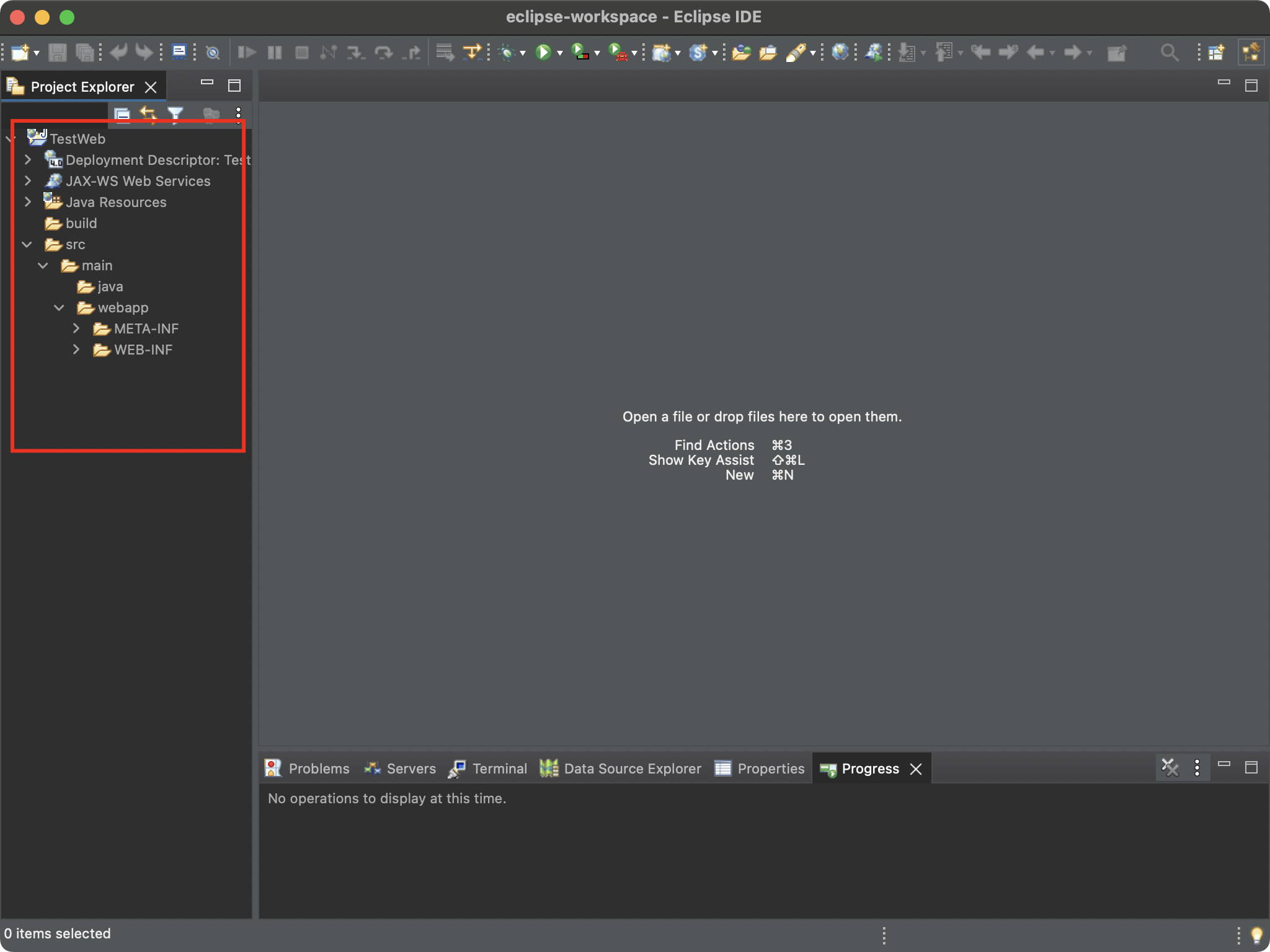The image size is (1270, 952).
Task: Open the Debug dropdown arrow
Action: (523, 53)
